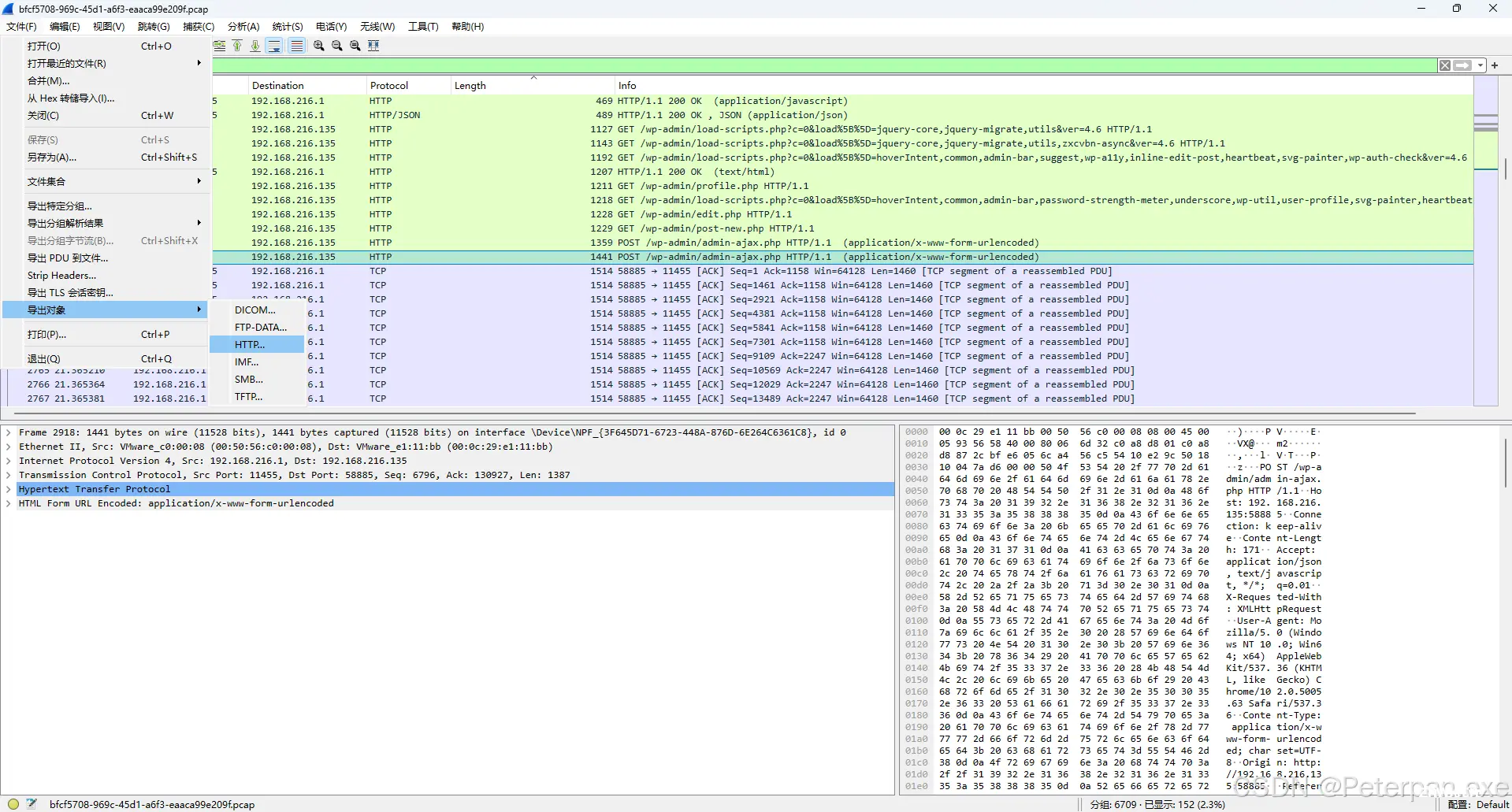The width and height of the screenshot is (1512, 812).
Task: Toggle auto scroll during live capture
Action: click(274, 46)
